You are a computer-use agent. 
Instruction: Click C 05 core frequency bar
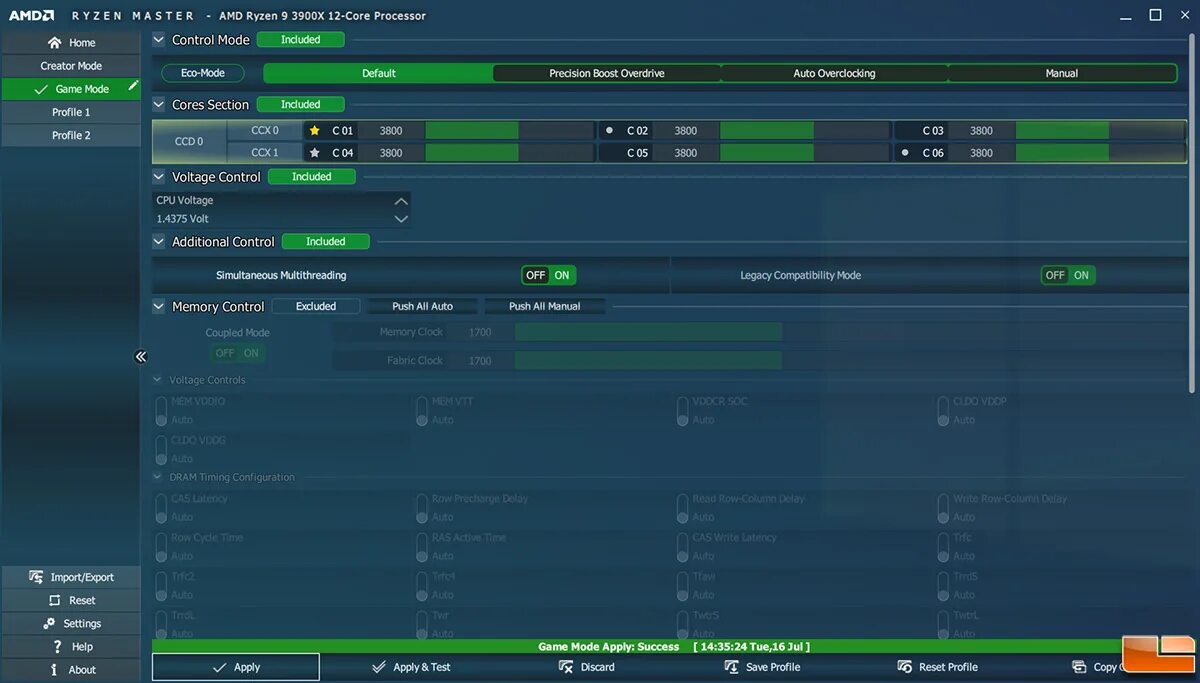point(804,153)
